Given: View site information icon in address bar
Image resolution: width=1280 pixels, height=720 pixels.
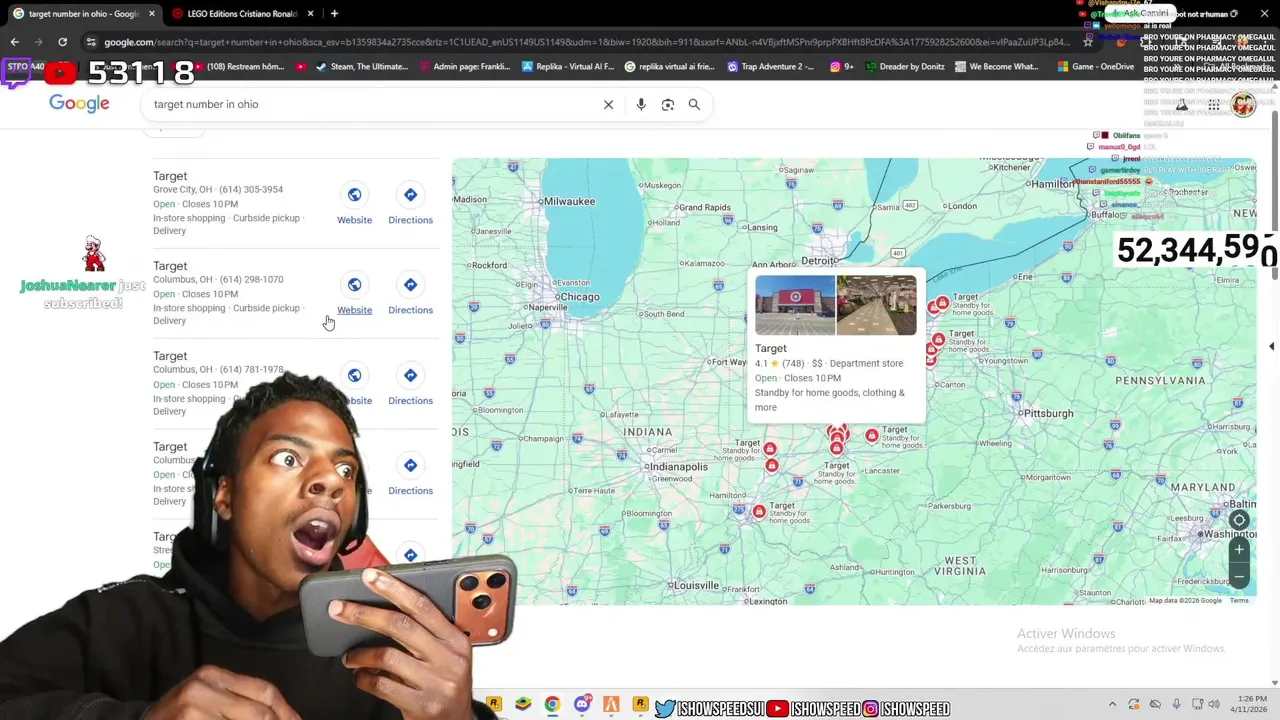Looking at the screenshot, I should click(91, 42).
